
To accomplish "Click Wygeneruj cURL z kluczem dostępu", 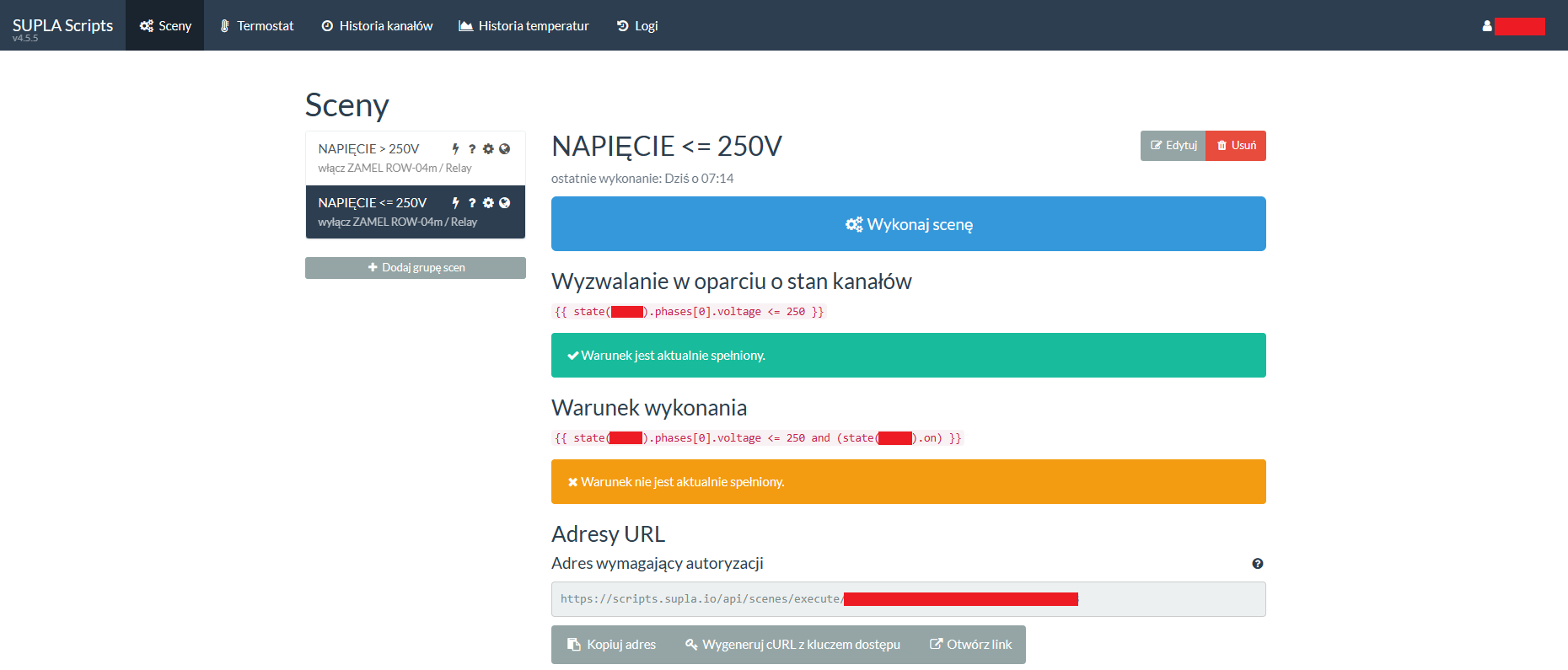I will pyautogui.click(x=792, y=645).
